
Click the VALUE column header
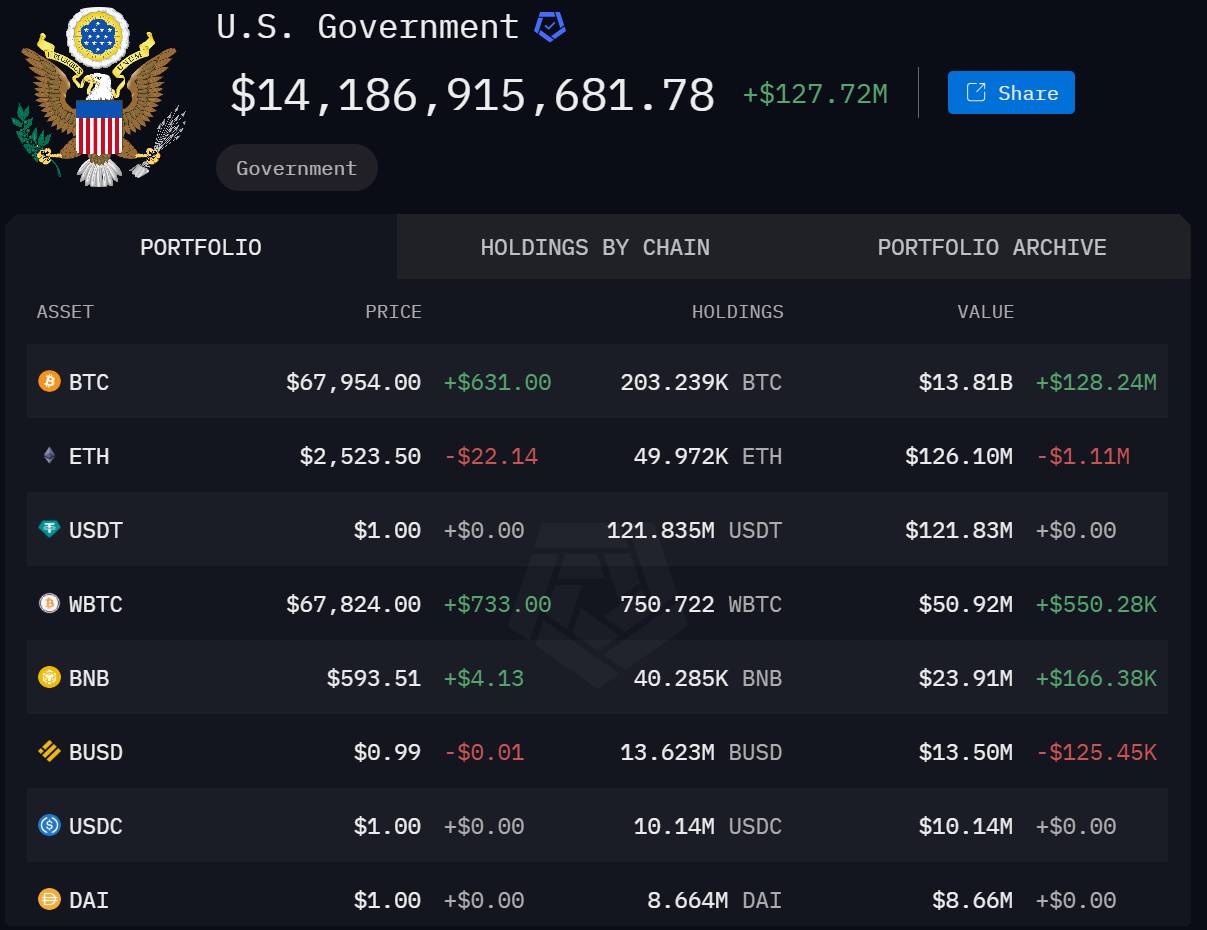click(x=986, y=312)
